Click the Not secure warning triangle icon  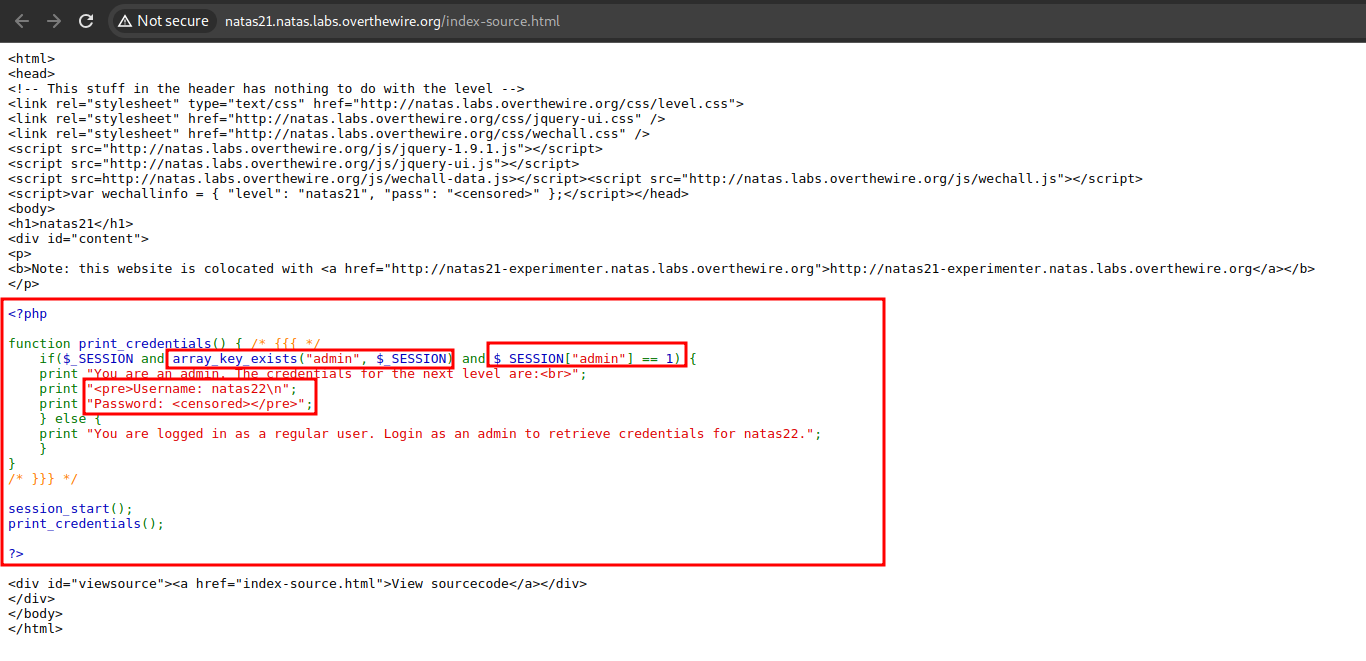tap(125, 21)
